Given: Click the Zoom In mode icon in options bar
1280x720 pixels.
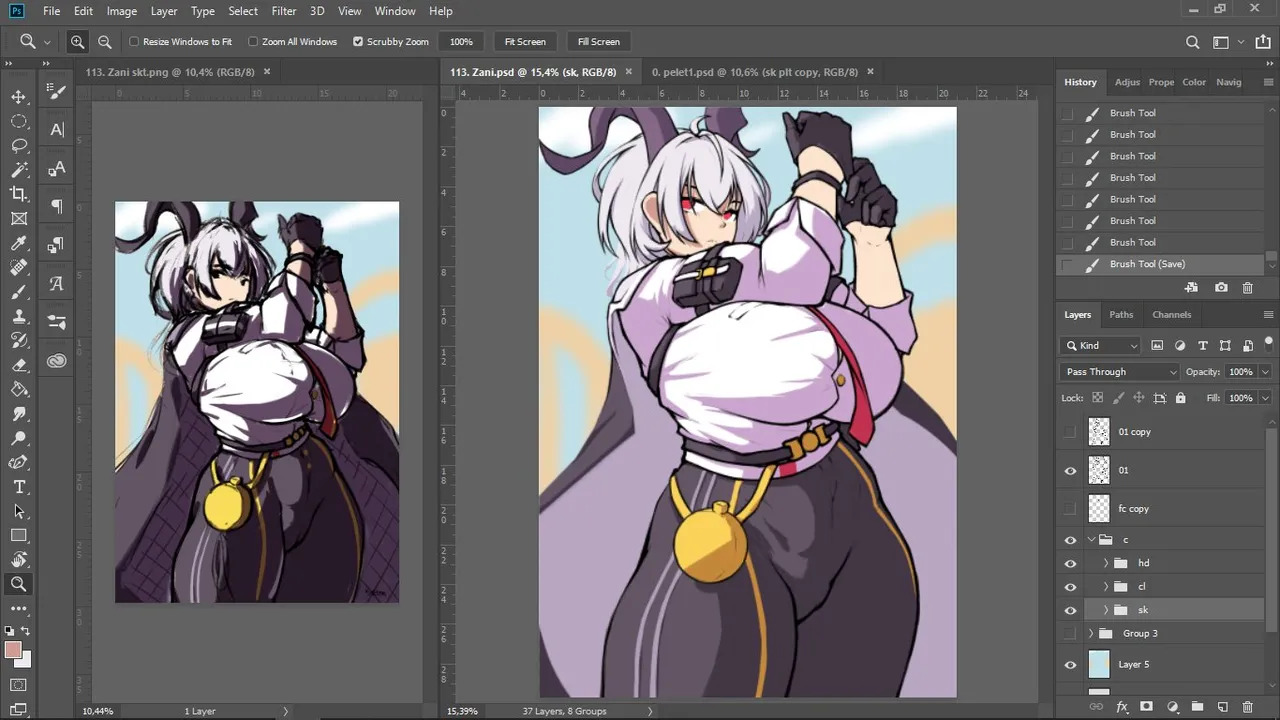Looking at the screenshot, I should pos(77,42).
